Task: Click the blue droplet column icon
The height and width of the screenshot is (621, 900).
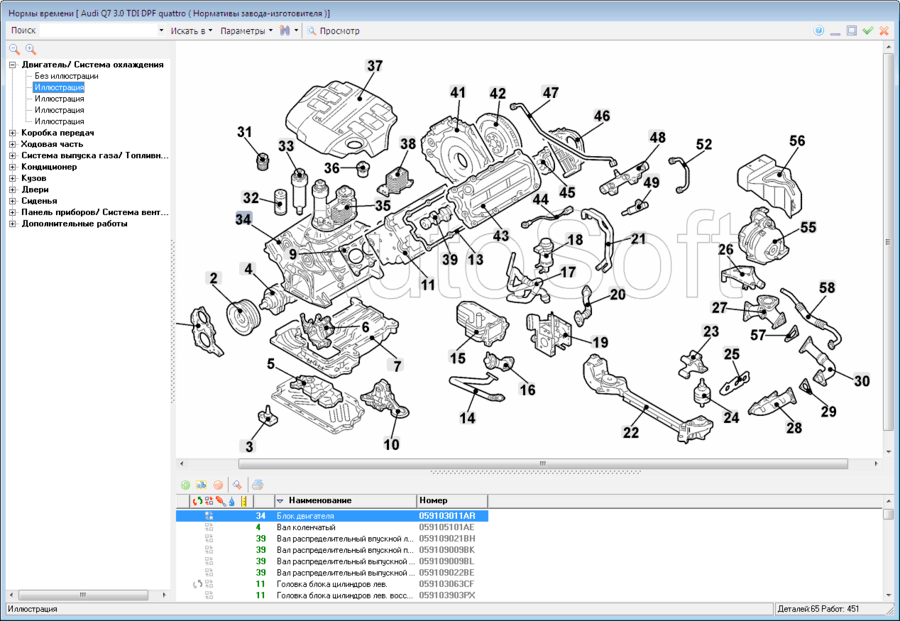Action: click(x=232, y=501)
